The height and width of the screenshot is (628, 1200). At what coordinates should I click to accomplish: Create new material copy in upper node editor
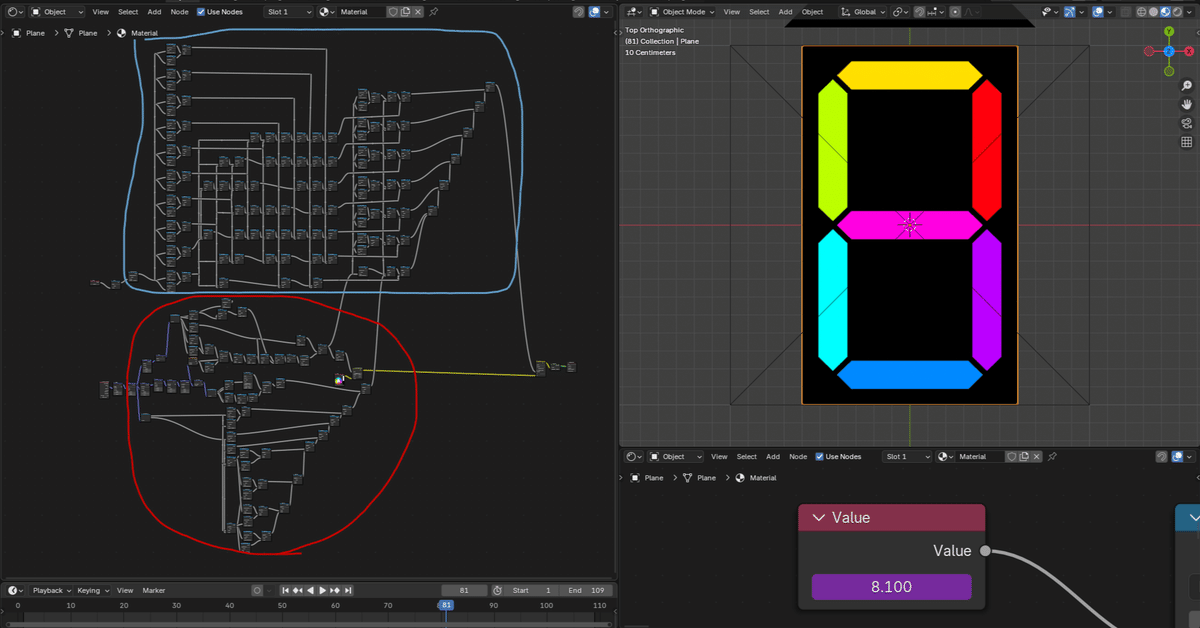click(x=407, y=12)
